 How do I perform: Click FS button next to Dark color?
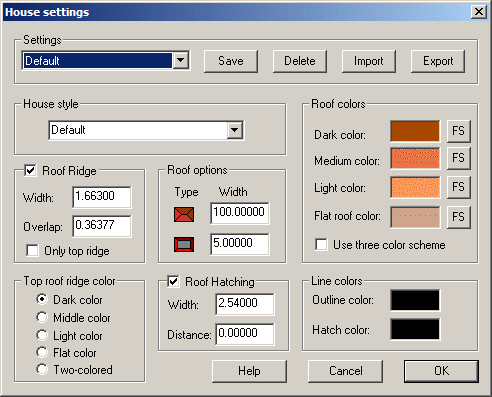459,131
